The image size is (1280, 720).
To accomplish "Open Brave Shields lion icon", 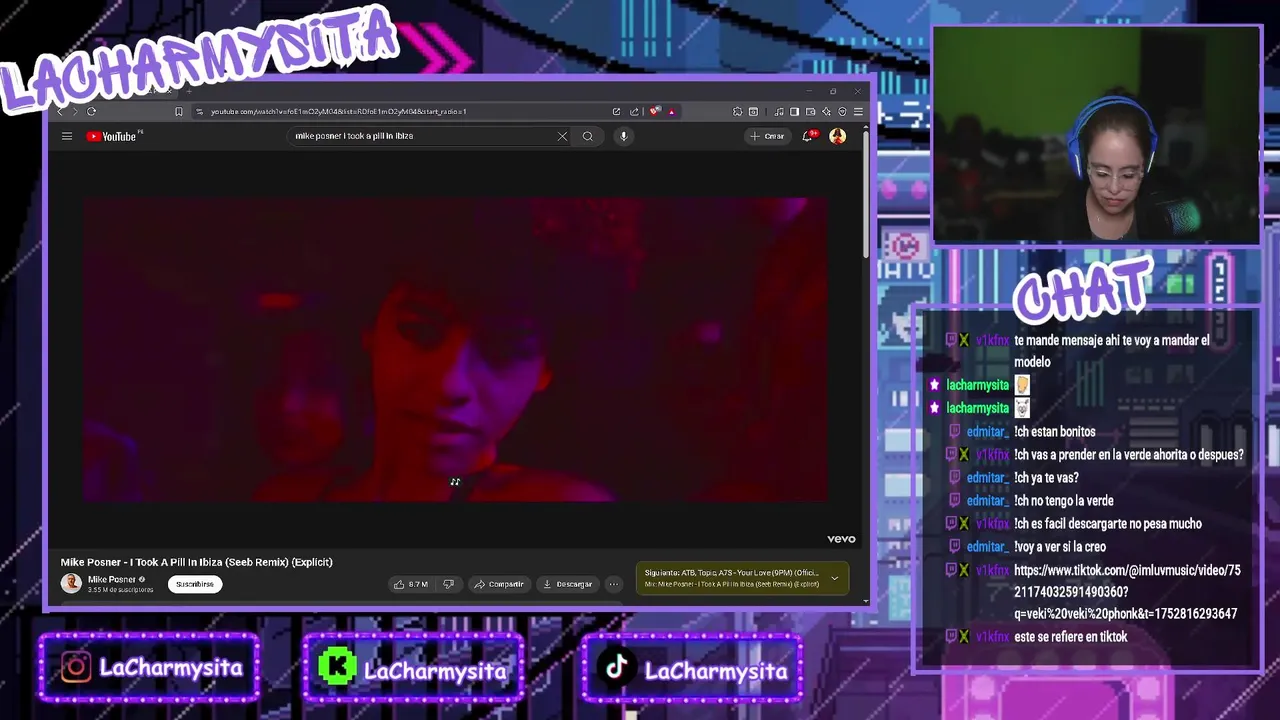I will point(654,111).
